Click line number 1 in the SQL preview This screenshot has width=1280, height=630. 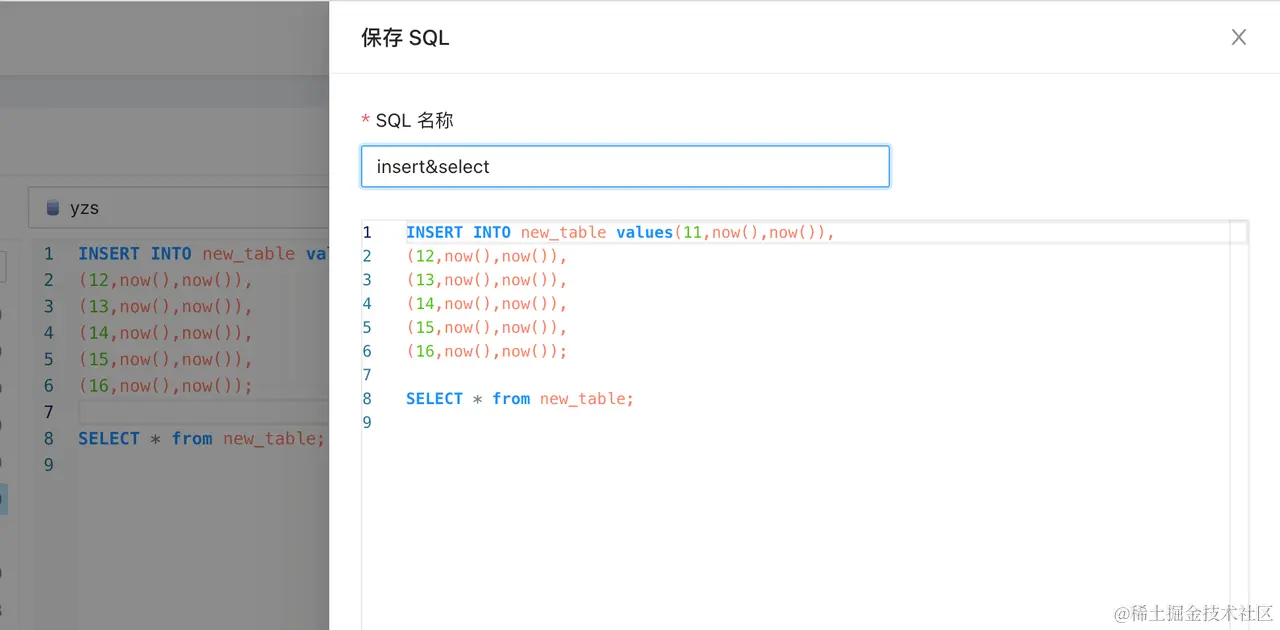(x=367, y=232)
